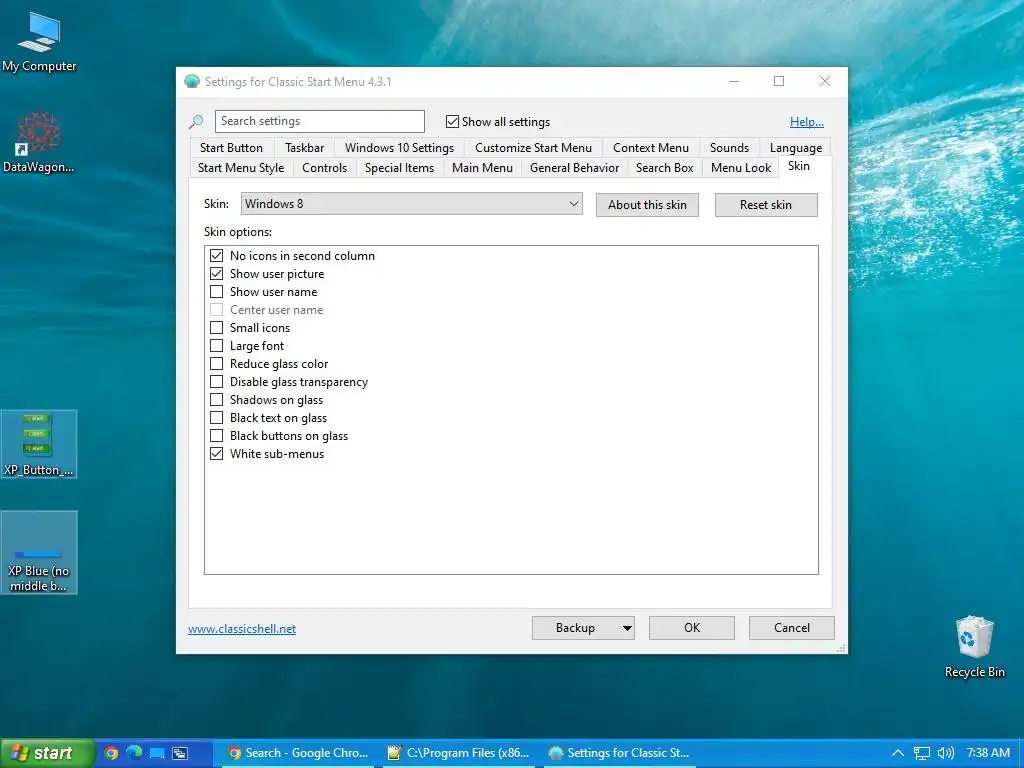The width and height of the screenshot is (1024, 768).
Task: Click the magnifier icon beside search settings
Action: (196, 121)
